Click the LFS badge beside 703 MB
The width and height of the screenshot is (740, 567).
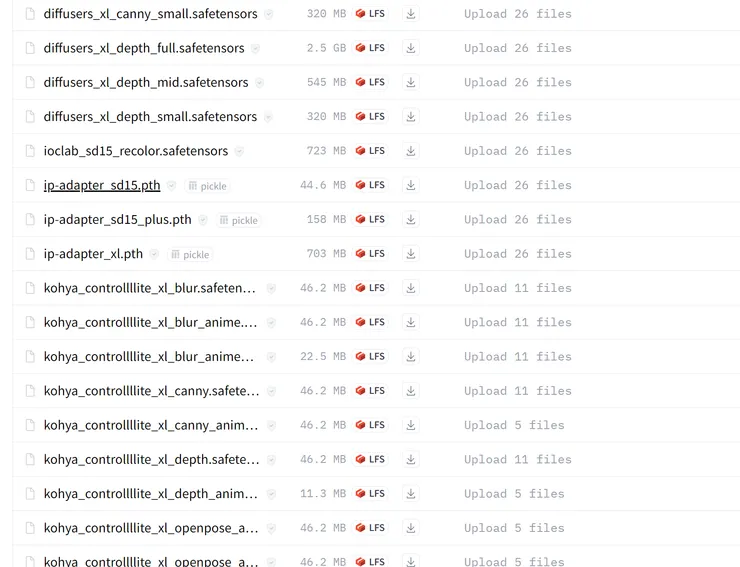coord(370,254)
